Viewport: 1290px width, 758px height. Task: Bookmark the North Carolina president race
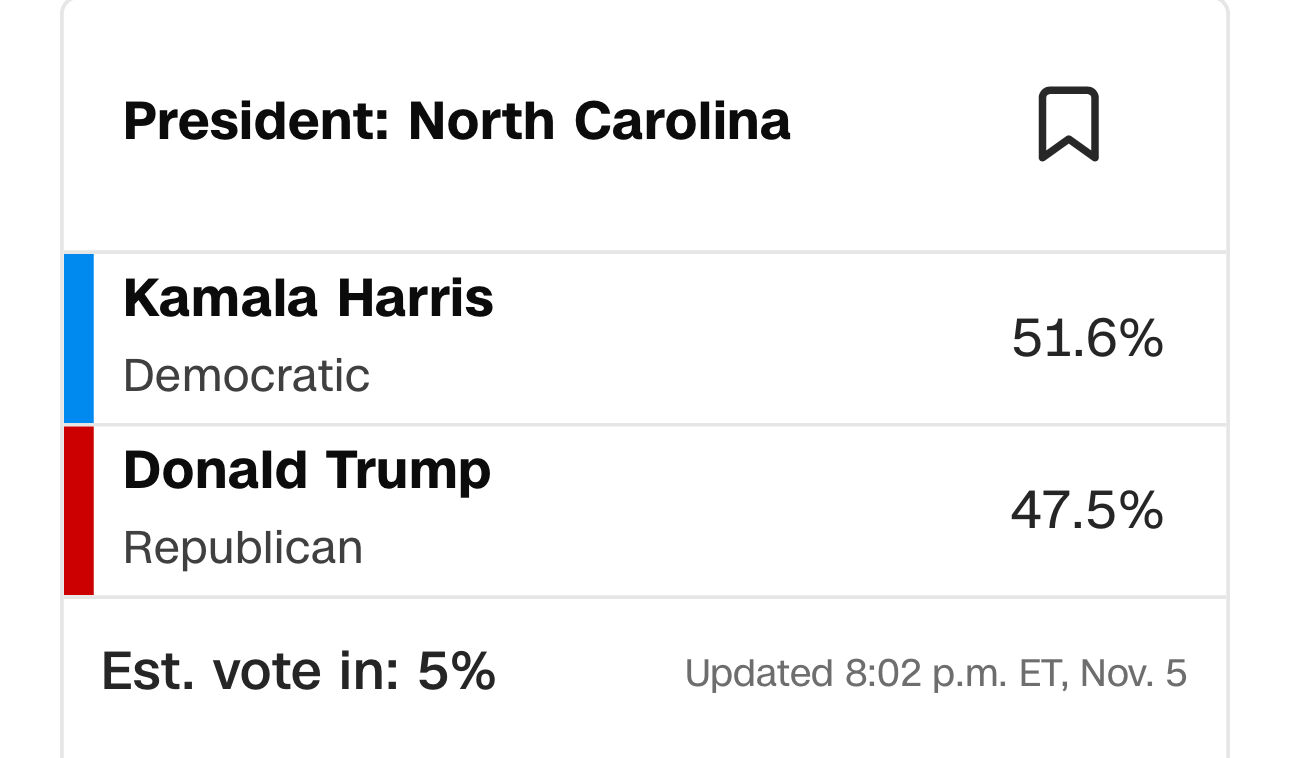1068,124
